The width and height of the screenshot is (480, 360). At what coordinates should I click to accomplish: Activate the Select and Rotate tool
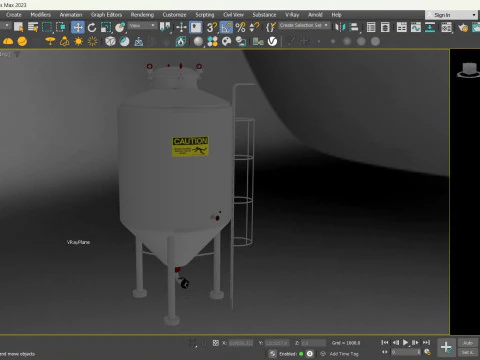tap(92, 27)
